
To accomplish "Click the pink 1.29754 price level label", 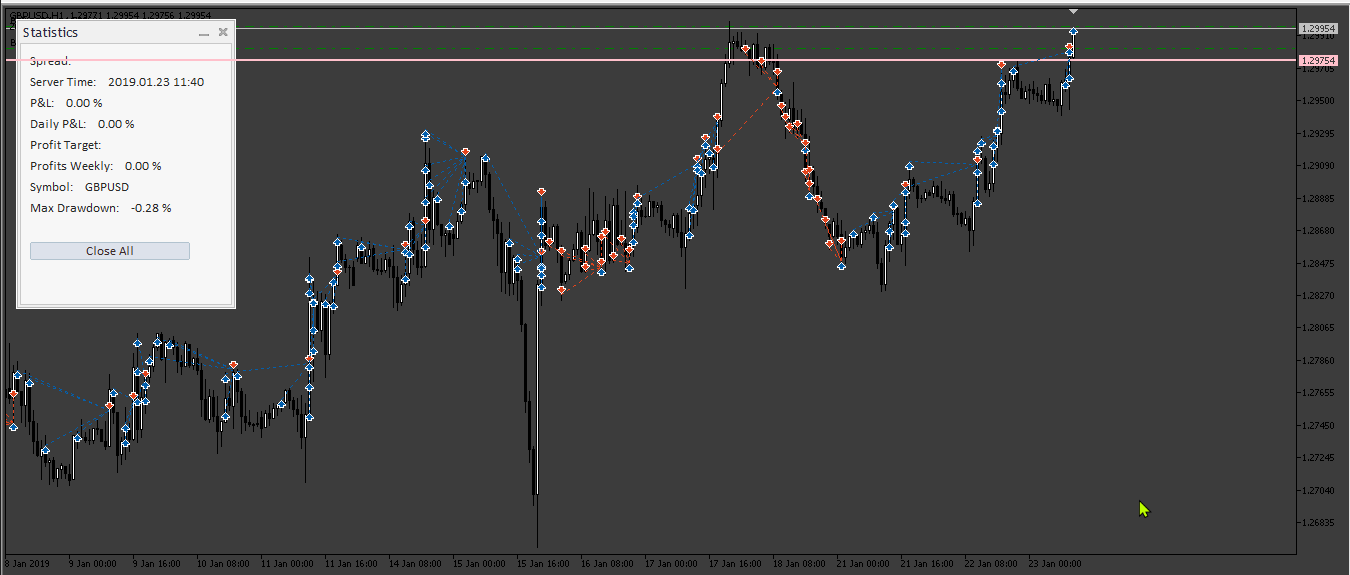I will coord(1318,61).
